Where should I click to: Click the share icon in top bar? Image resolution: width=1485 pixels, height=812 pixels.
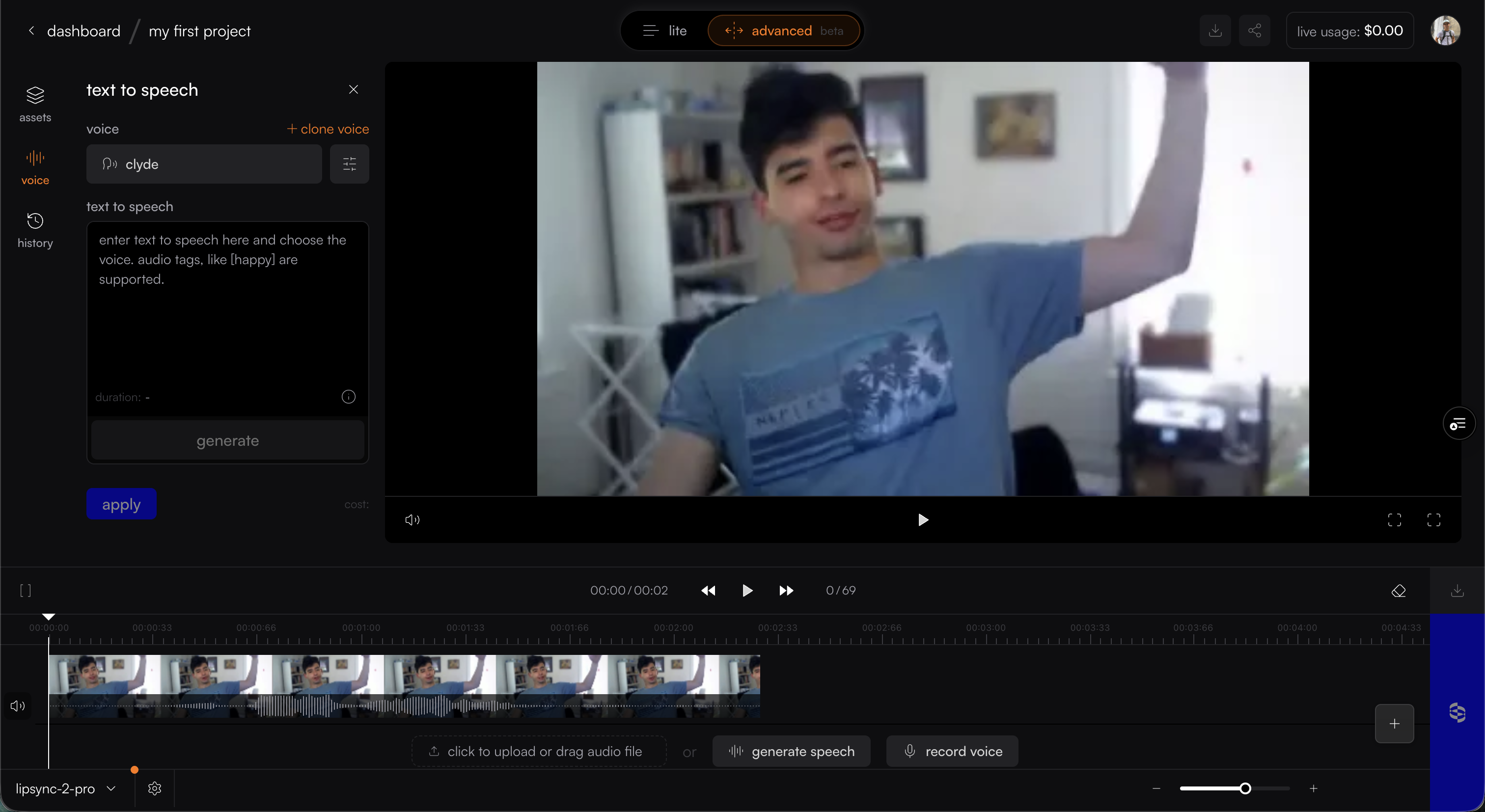(1254, 30)
